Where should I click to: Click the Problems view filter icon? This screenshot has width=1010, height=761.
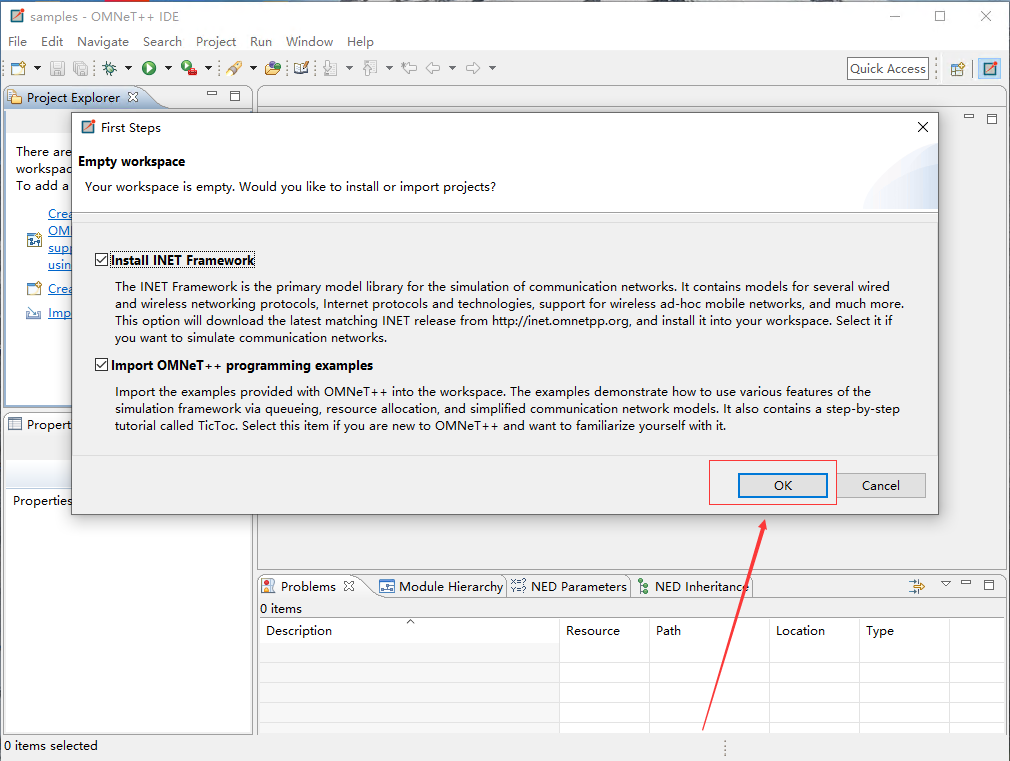(917, 586)
